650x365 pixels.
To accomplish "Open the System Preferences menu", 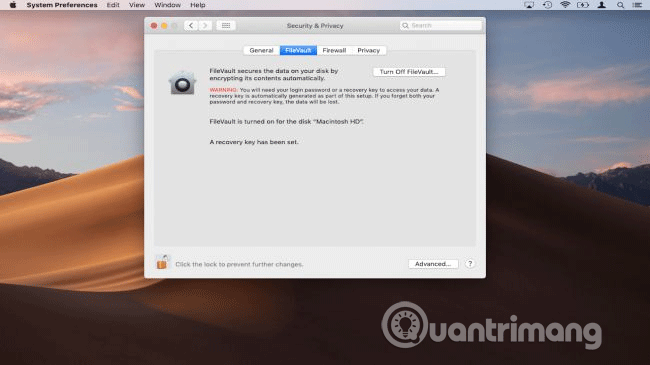I will 62,5.
